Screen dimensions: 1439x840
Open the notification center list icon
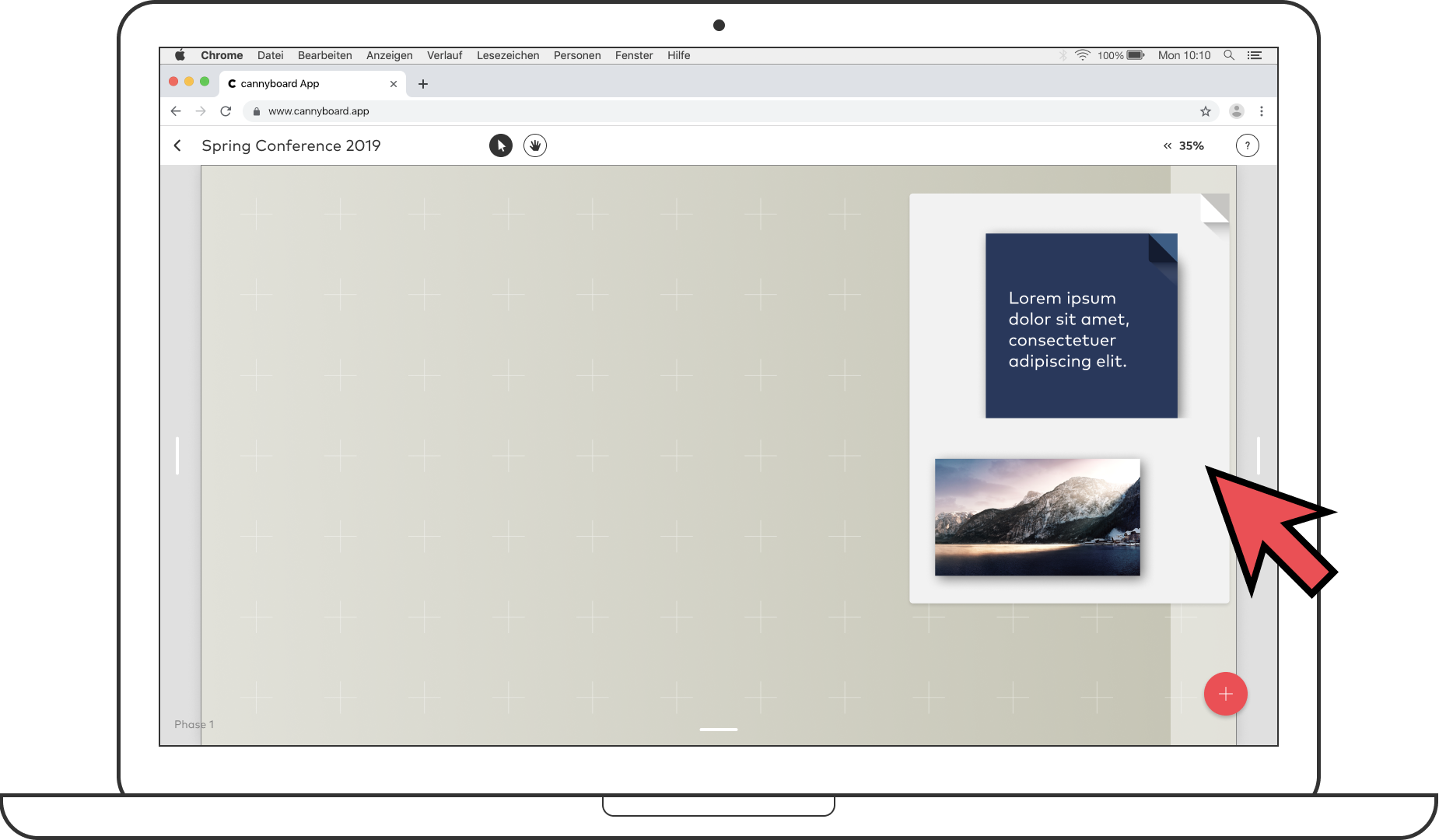coord(1255,55)
